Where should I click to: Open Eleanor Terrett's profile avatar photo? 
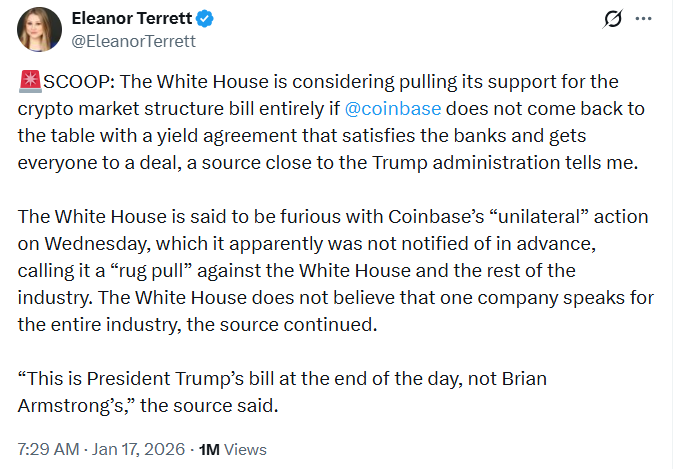40,29
